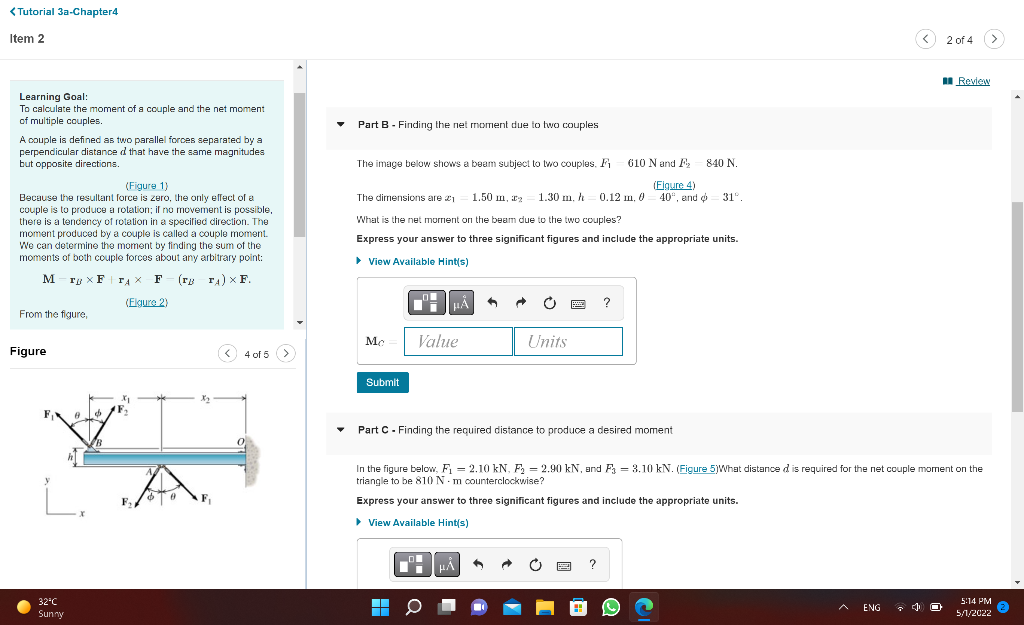Open taskbar Search
Viewport: 1024px width, 625px height.
tap(413, 607)
